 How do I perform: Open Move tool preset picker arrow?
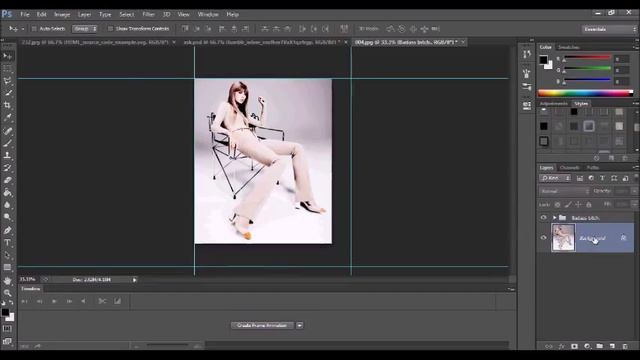point(23,29)
